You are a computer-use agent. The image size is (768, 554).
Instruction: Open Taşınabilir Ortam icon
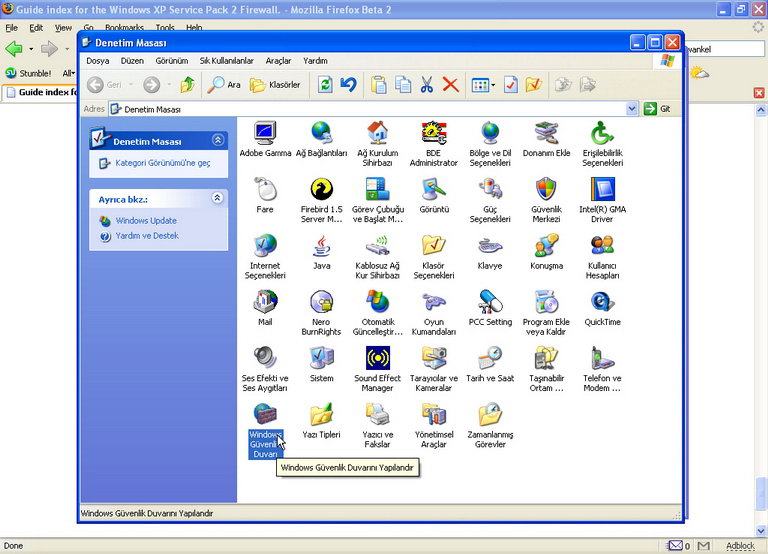(x=546, y=359)
